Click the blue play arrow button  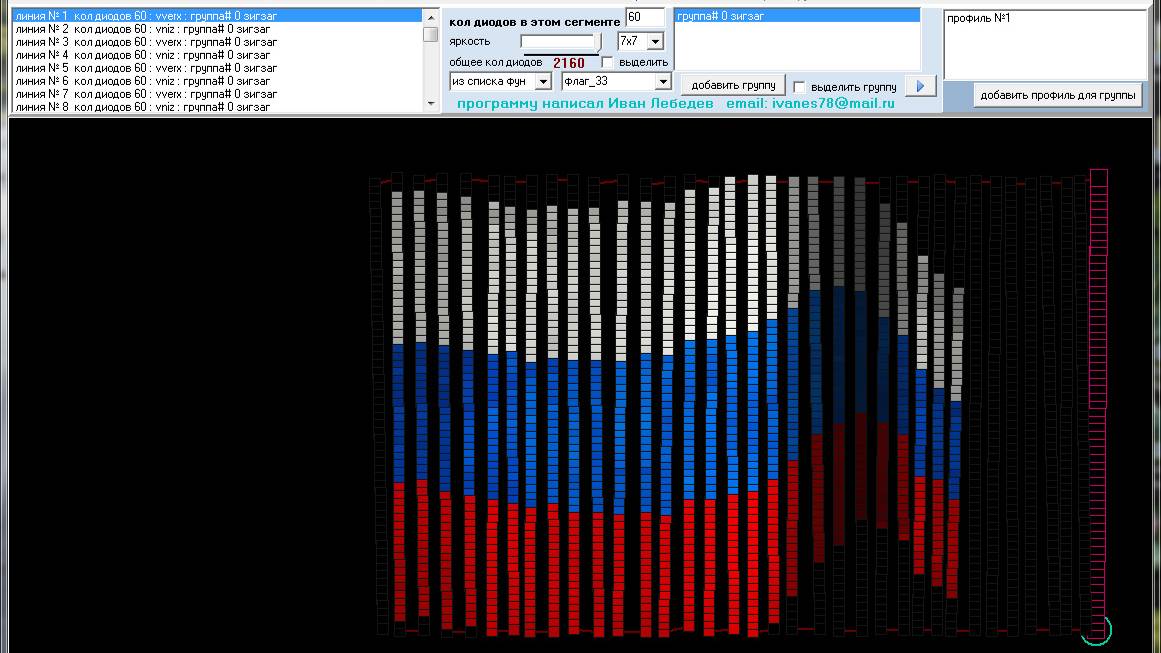tap(920, 86)
